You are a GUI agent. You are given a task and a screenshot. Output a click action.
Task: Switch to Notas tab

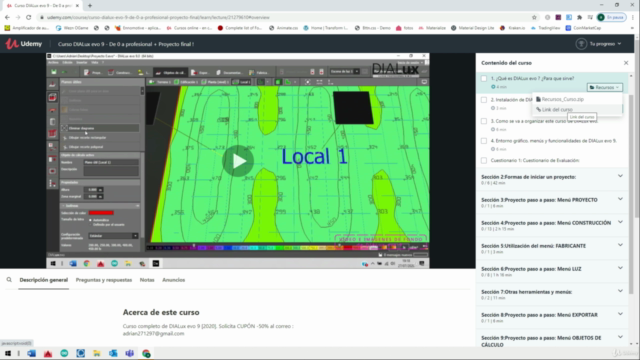(147, 280)
